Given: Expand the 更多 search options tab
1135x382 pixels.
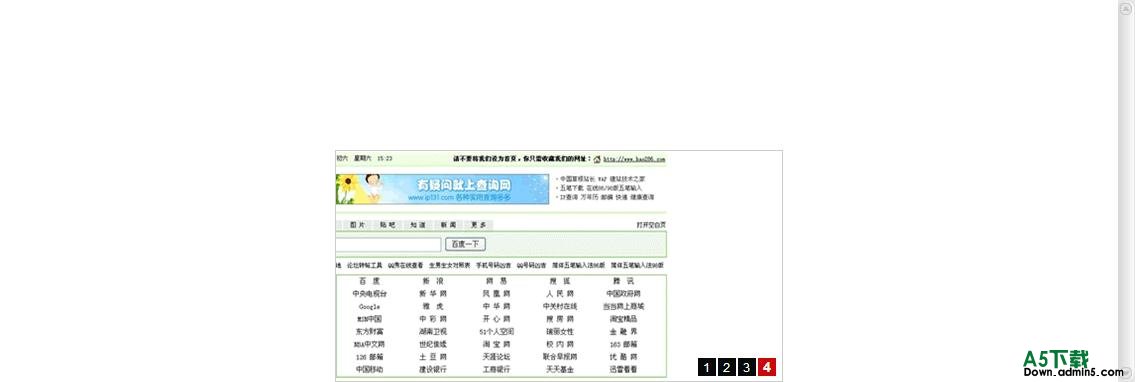Looking at the screenshot, I should tap(478, 225).
